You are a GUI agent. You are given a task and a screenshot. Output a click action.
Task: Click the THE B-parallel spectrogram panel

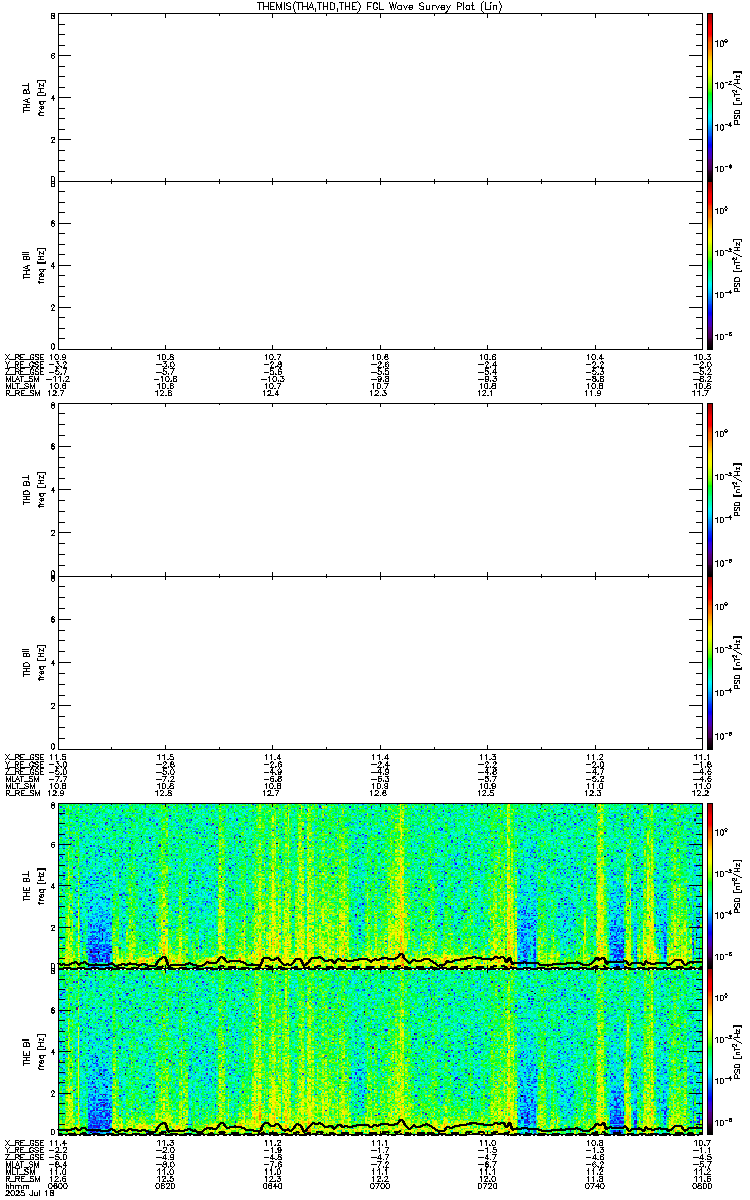[x=380, y=1050]
